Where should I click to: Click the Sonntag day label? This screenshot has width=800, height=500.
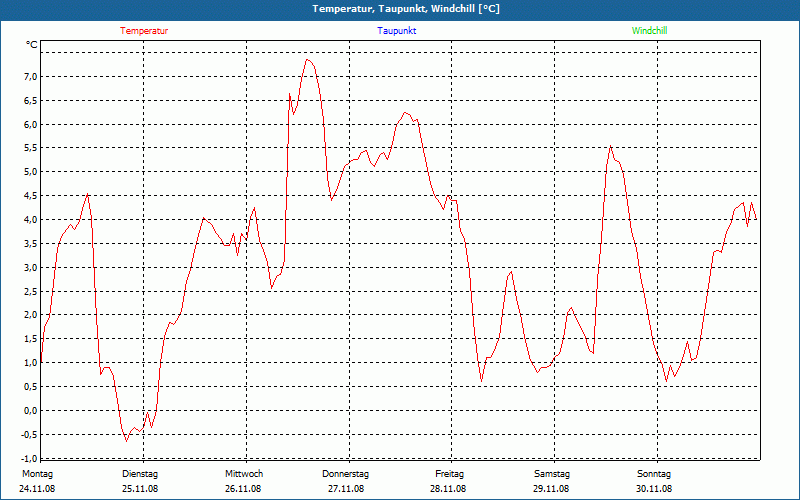tap(654, 474)
